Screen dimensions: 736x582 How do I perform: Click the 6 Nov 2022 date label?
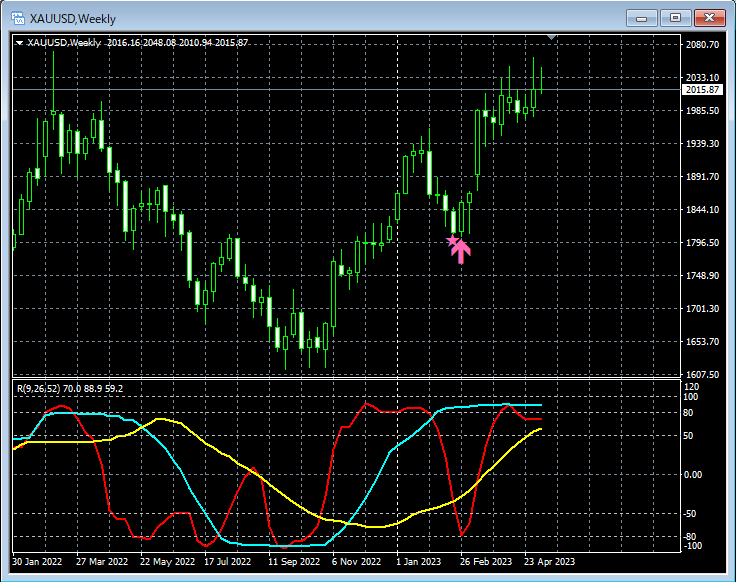(x=356, y=561)
